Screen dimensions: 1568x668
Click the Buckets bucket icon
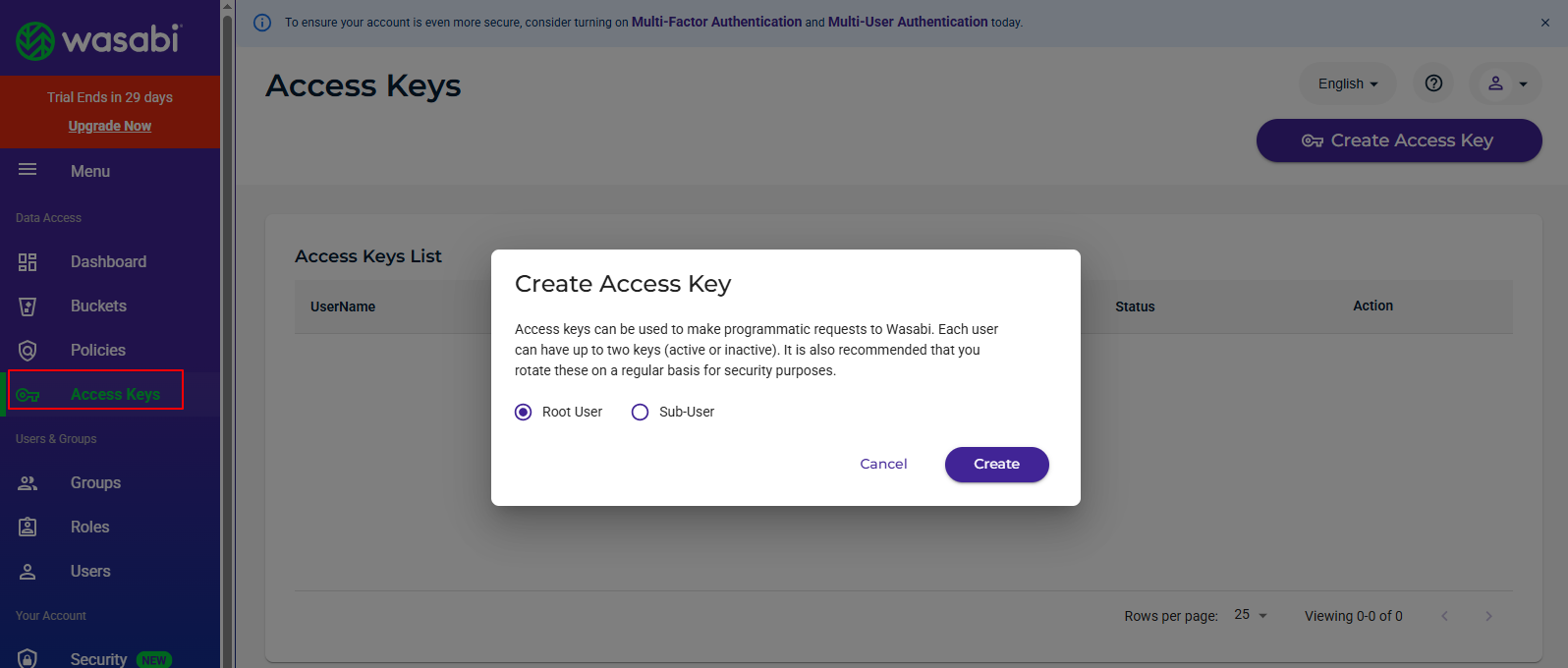28,306
